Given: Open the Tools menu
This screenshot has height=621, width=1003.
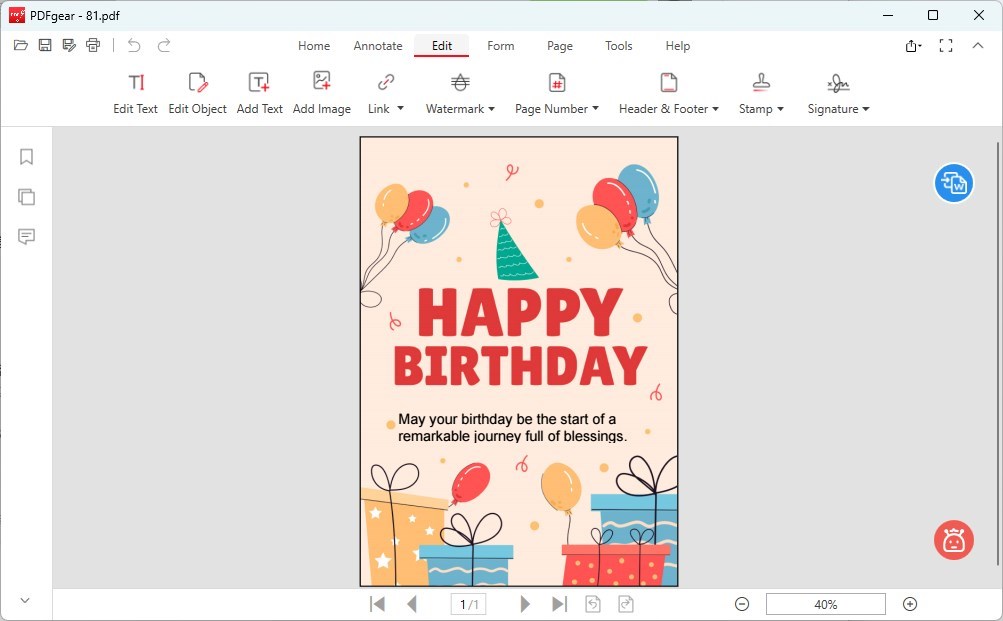Looking at the screenshot, I should point(618,46).
